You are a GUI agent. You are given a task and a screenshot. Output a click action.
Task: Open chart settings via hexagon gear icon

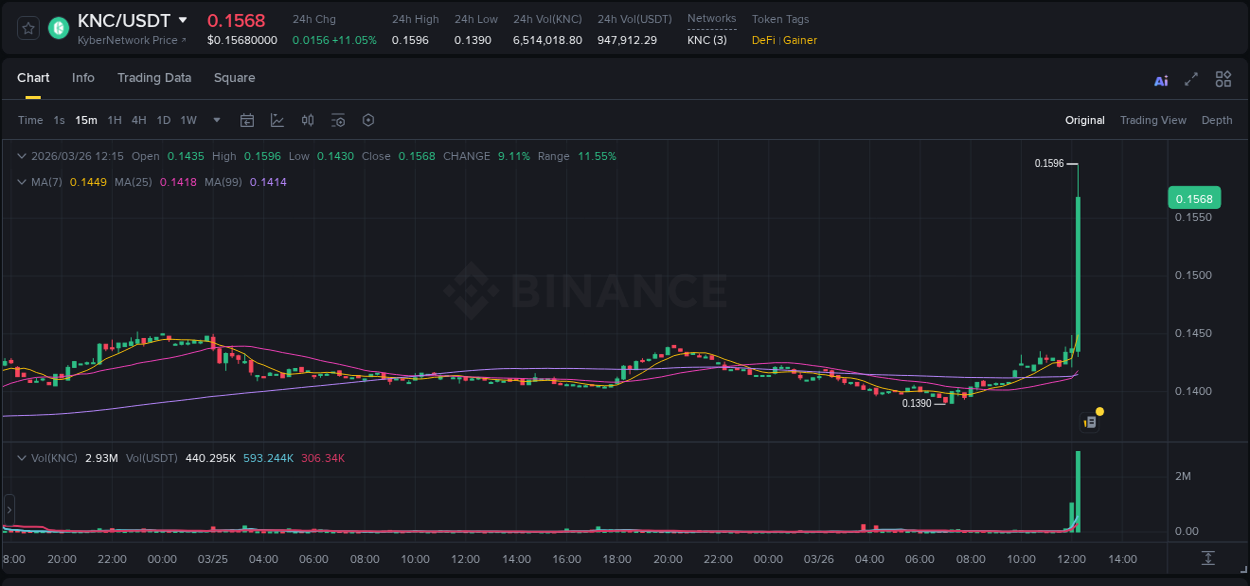368,120
